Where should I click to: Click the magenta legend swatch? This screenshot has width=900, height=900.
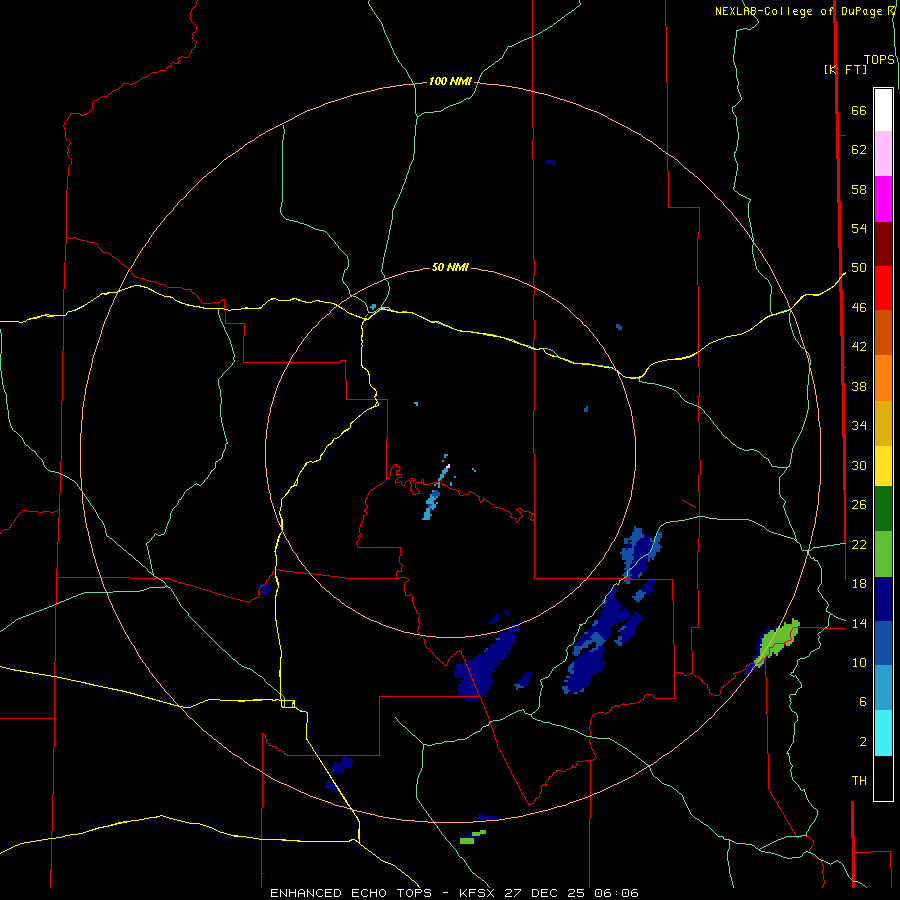click(883, 199)
